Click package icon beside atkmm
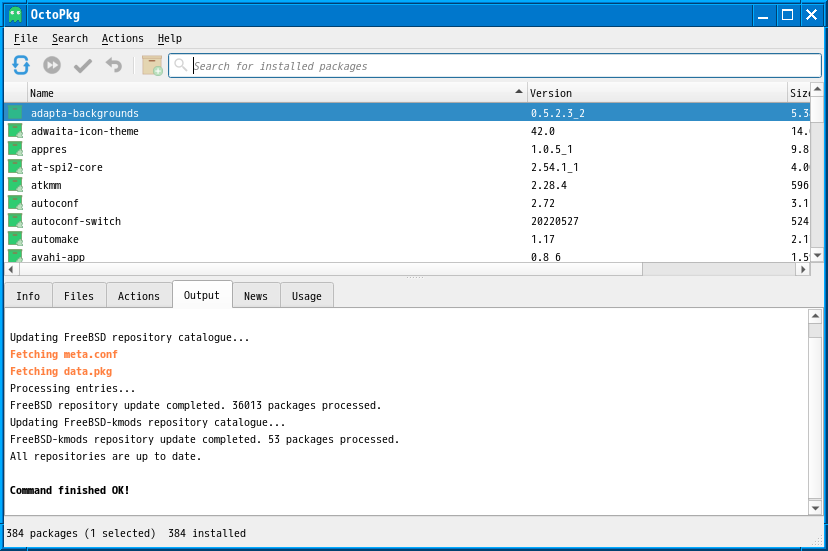Image resolution: width=828 pixels, height=551 pixels. tap(15, 184)
